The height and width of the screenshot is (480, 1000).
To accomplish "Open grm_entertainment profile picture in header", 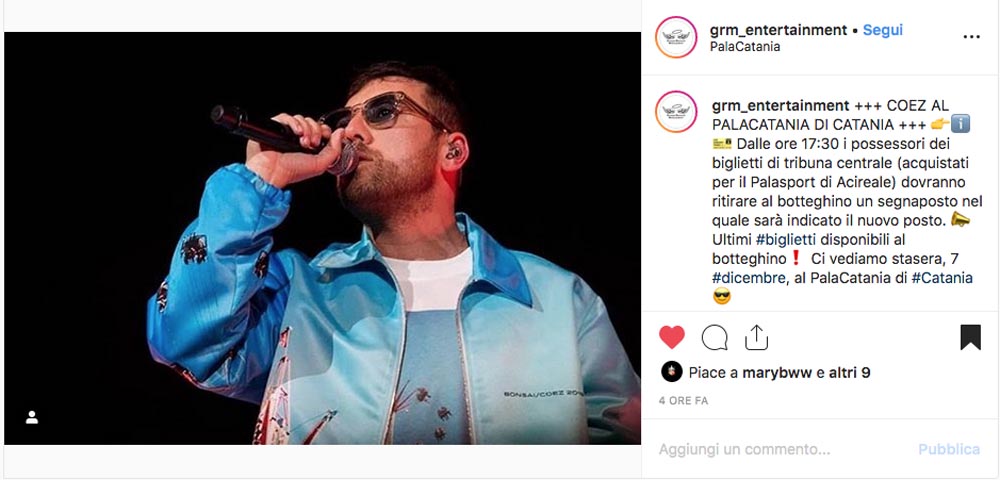I will coord(676,37).
